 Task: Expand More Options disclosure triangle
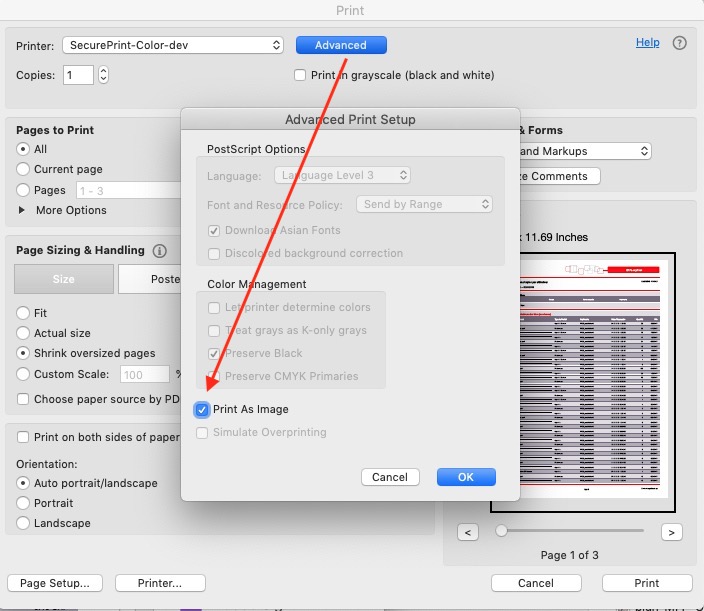click(x=24, y=210)
